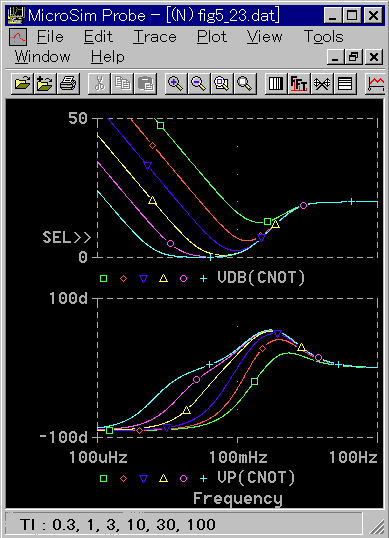Open the document control icon left of File
The image size is (389, 538).
click(18, 37)
